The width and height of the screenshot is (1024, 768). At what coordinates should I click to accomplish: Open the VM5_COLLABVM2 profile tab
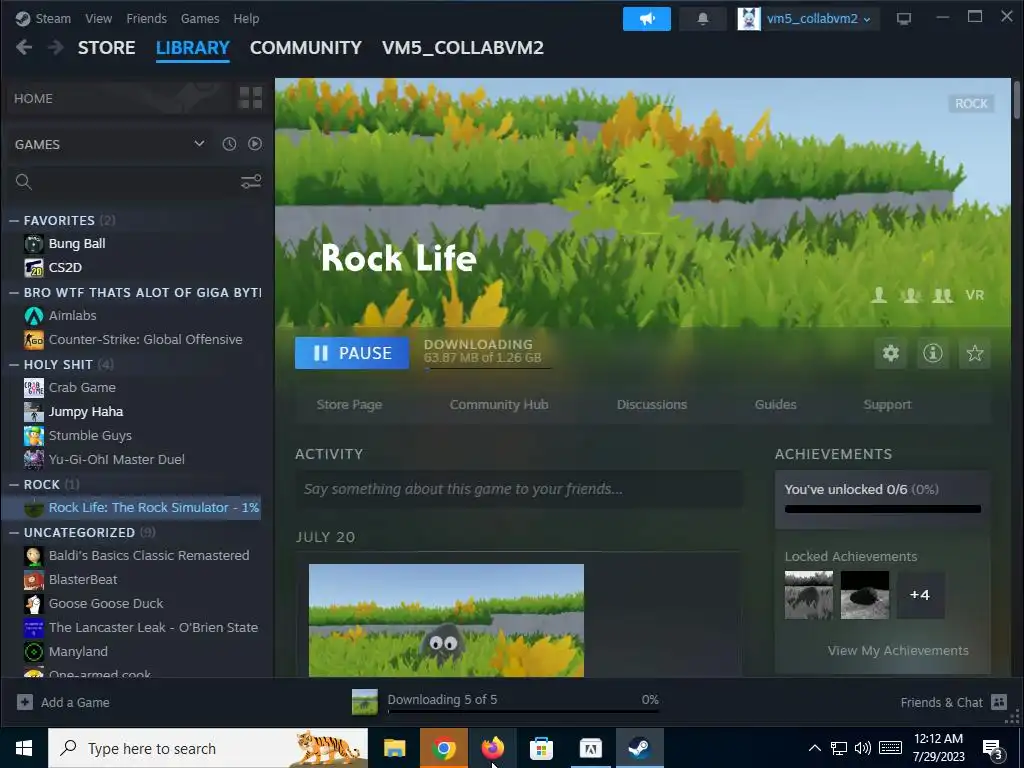point(463,48)
